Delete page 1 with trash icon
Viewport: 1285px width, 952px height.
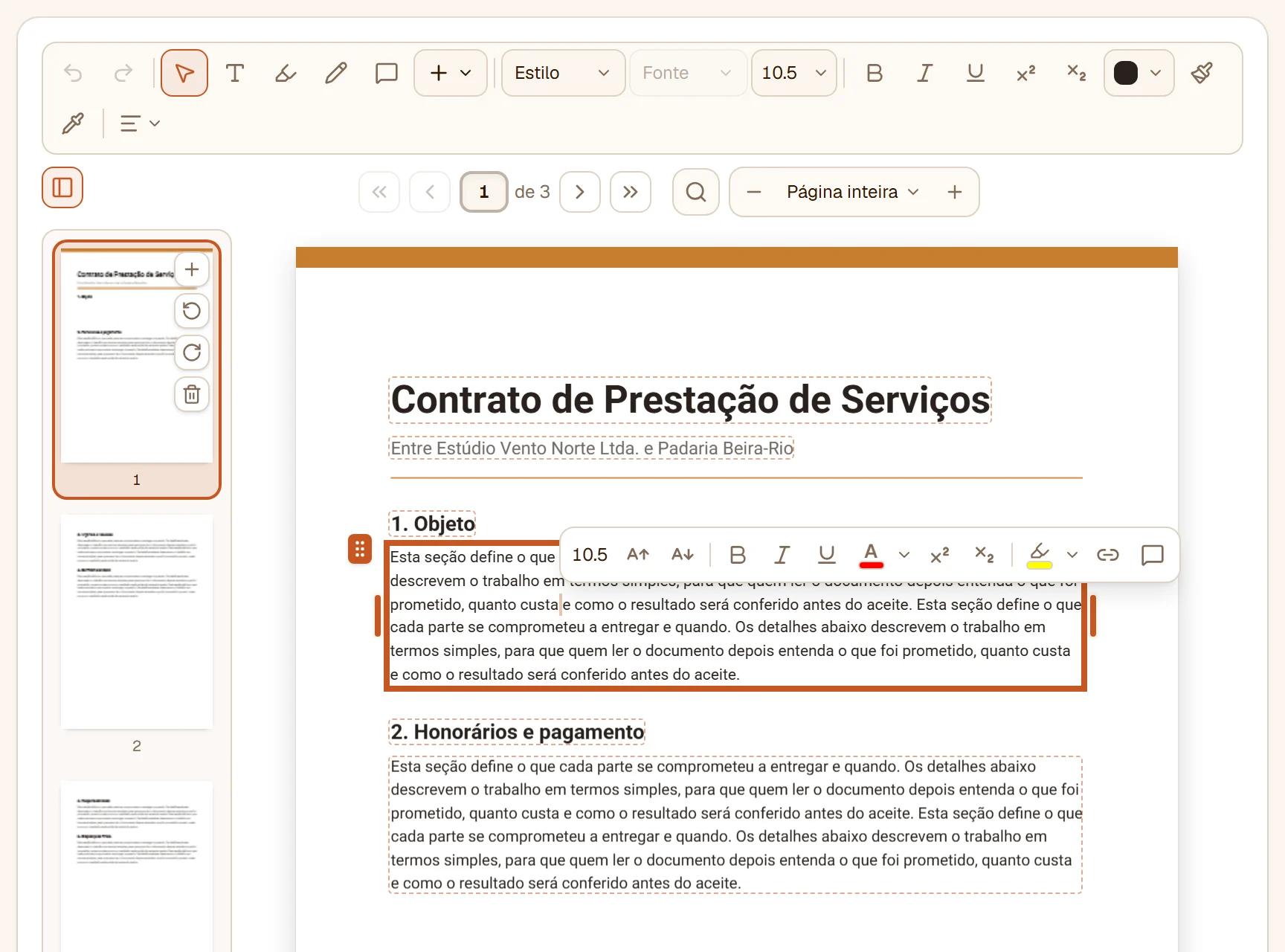tap(192, 394)
